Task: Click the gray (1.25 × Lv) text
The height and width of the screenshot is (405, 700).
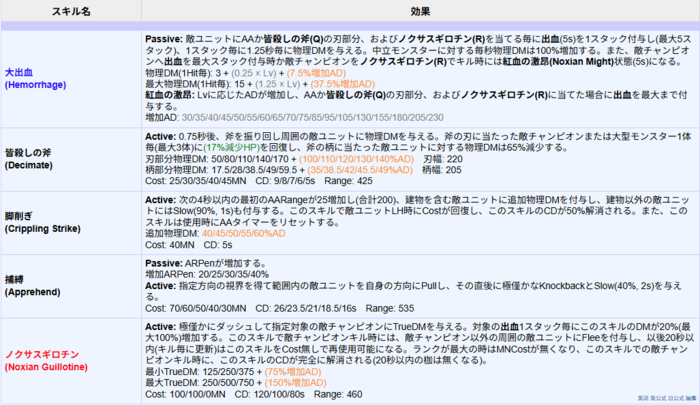Action: tap(277, 84)
